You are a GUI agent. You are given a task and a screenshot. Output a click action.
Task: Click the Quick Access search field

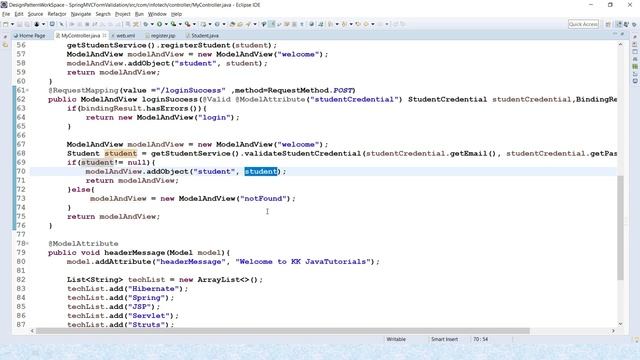pyautogui.click(x=583, y=24)
